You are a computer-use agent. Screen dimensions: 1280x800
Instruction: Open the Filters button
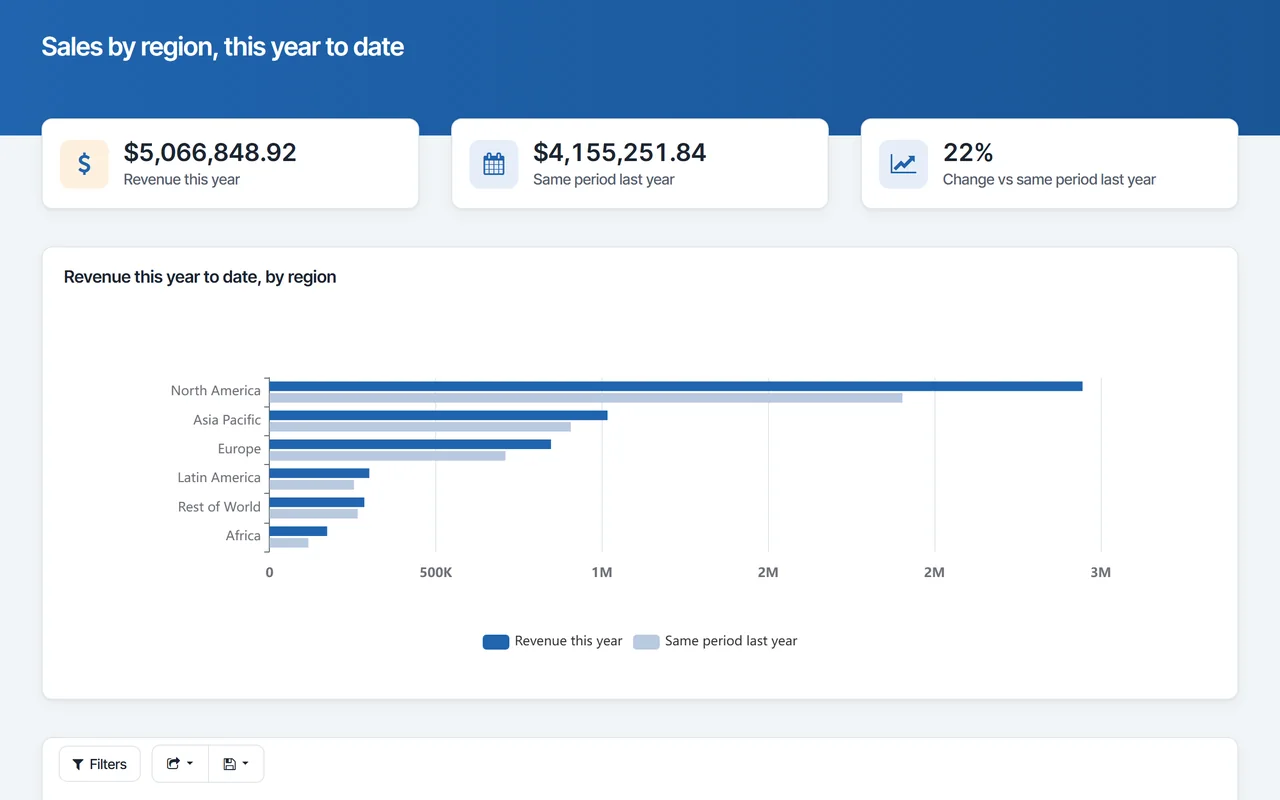[100, 764]
